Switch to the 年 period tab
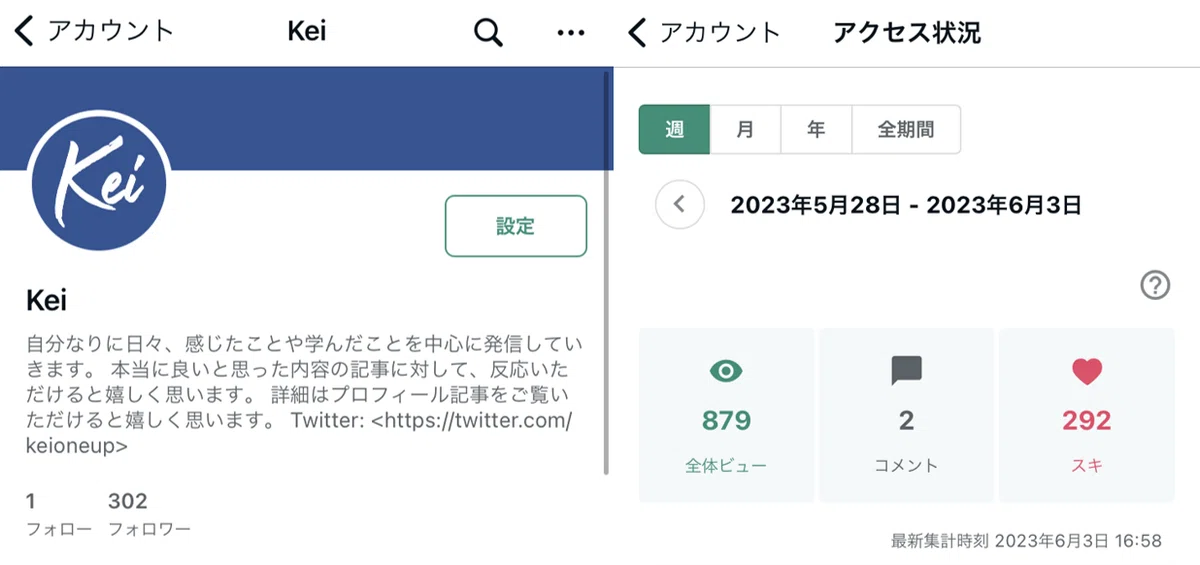Viewport: 1200px width, 565px height. pos(816,130)
